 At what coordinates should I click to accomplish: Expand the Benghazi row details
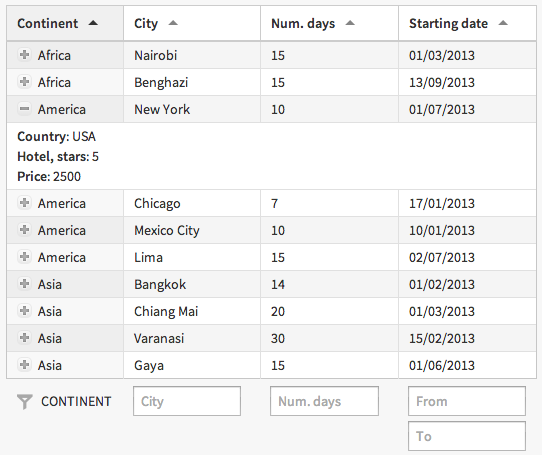click(x=24, y=82)
